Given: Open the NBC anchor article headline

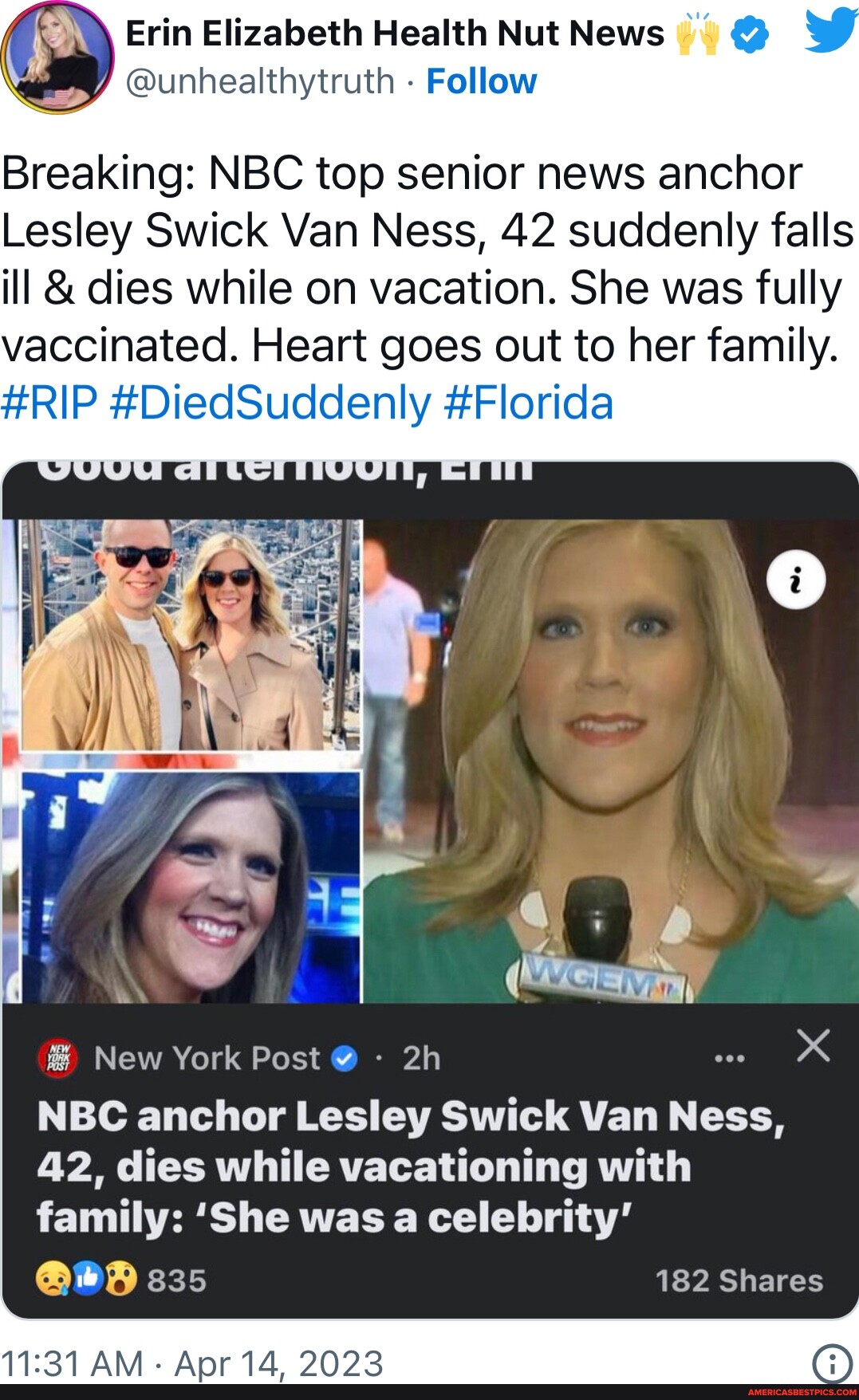Looking at the screenshot, I should pos(410,1166).
